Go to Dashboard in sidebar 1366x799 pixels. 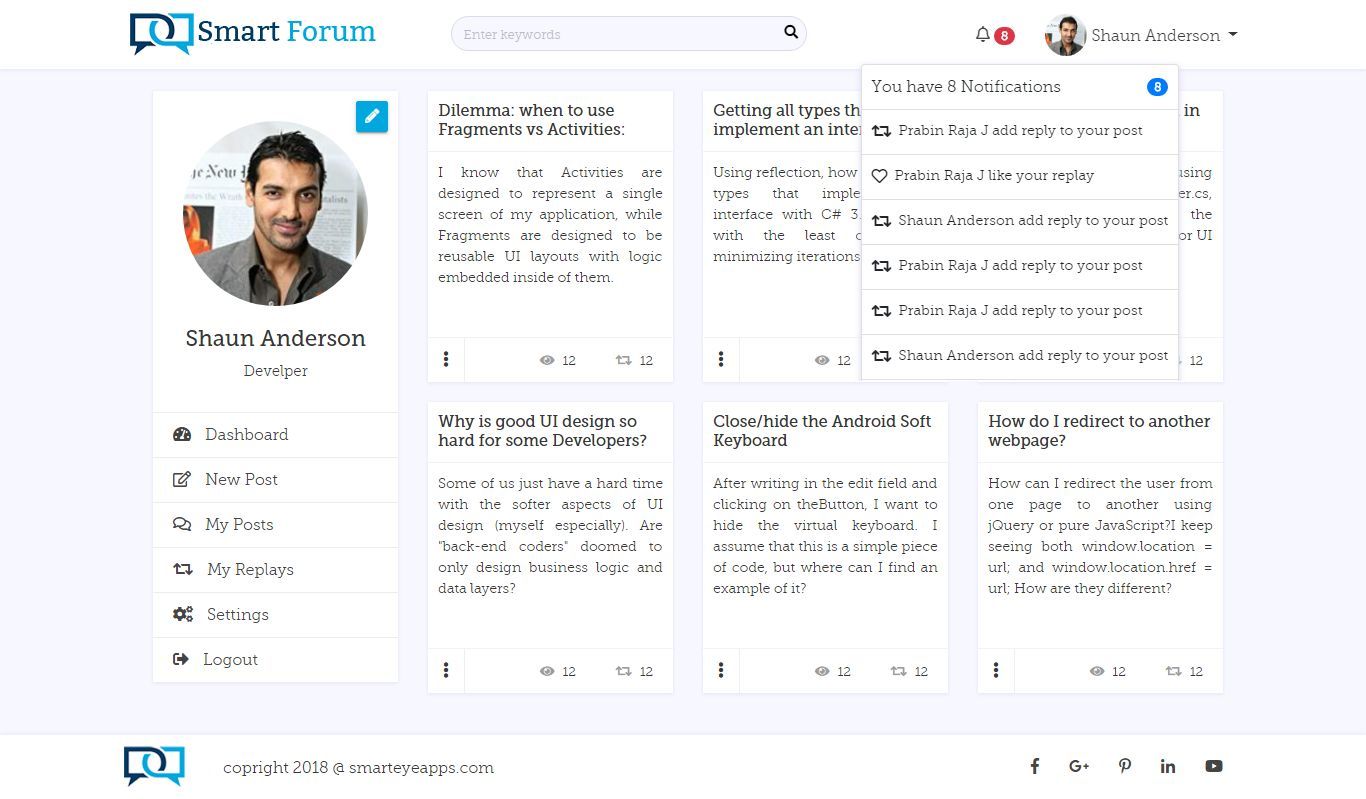pos(246,434)
